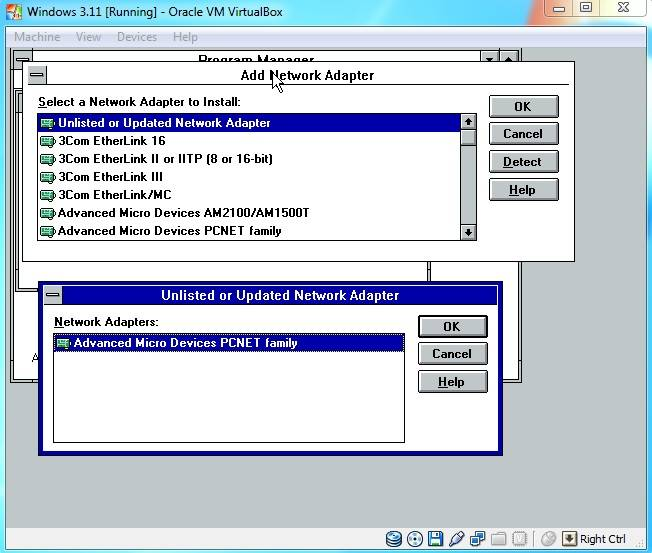652x553 pixels.
Task: Click the network adapters status icon
Action: pos(477,539)
